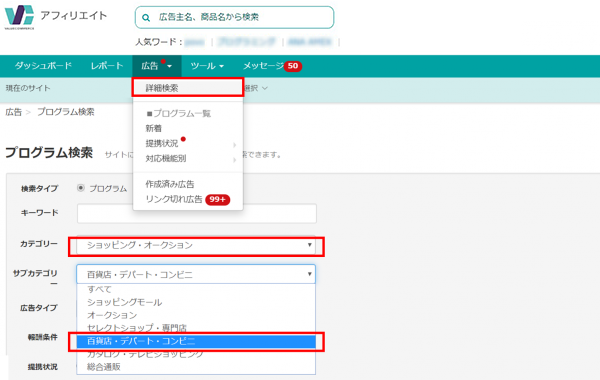Open メッセージ in navigation bar
Screen dimensions: 600x380
pyautogui.click(x=263, y=66)
